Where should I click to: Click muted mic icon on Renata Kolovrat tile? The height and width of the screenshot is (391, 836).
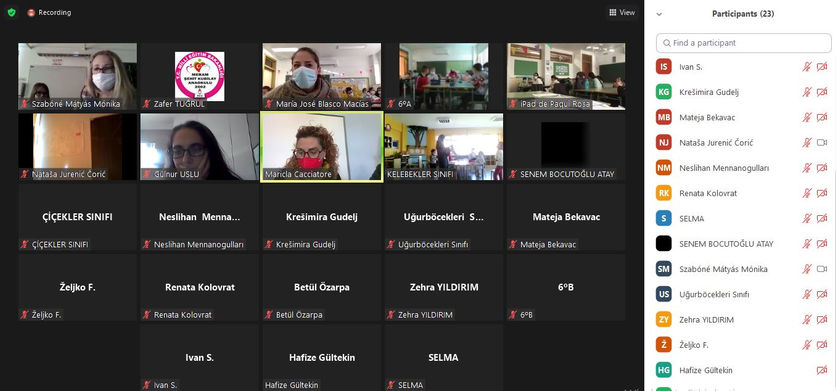tap(147, 315)
